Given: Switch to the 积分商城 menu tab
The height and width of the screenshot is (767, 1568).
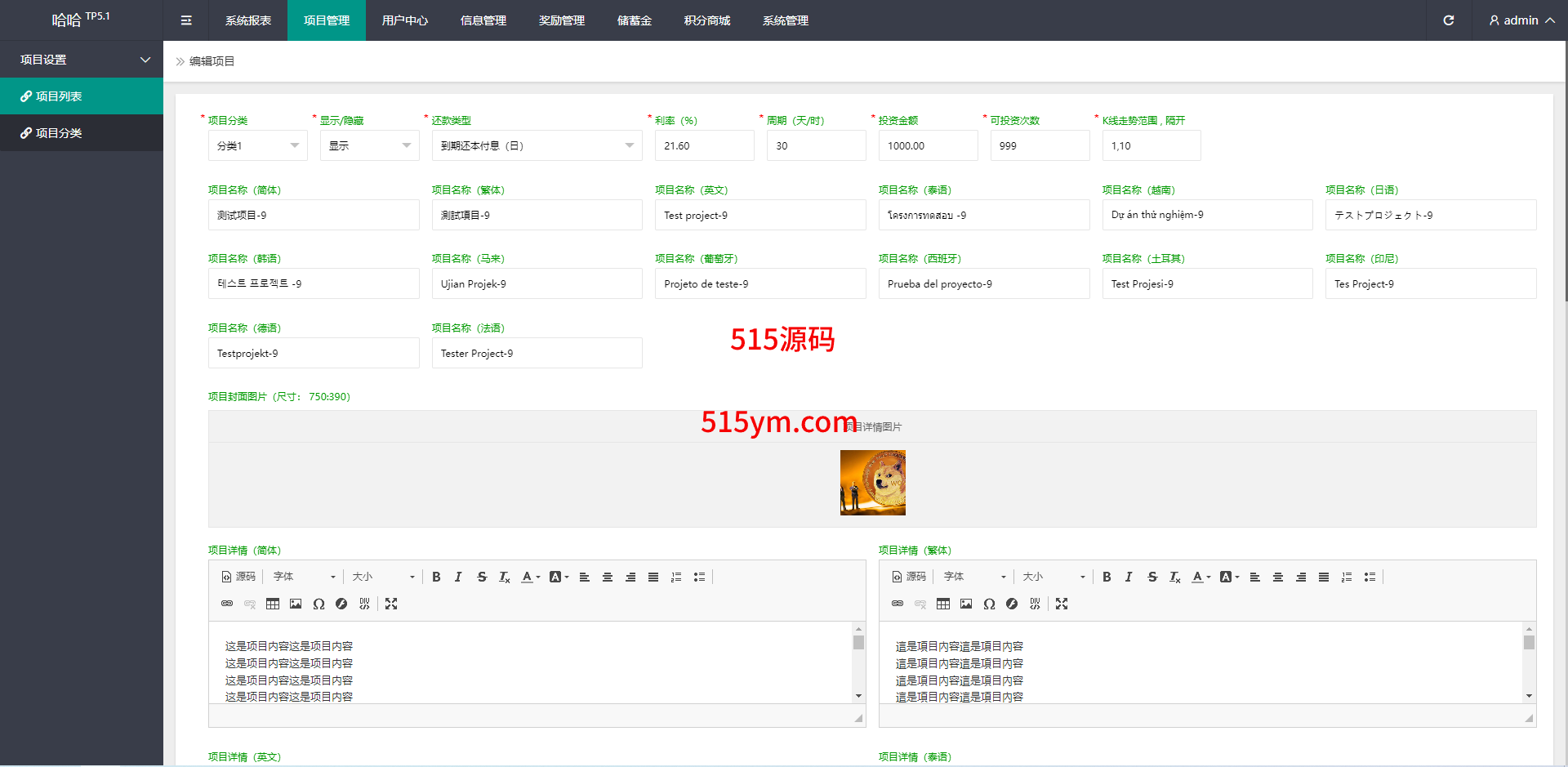Looking at the screenshot, I should tap(706, 20).
